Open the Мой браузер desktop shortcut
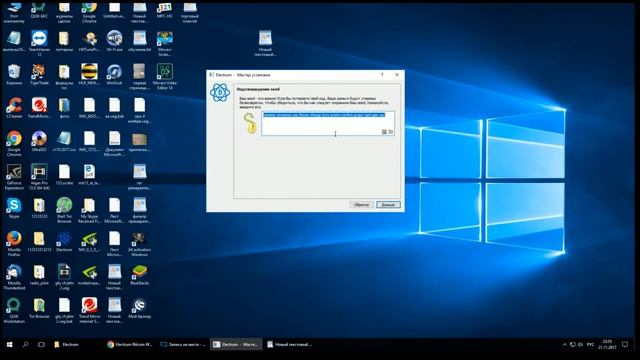Screen dimensions: 640x360 pos(140,308)
